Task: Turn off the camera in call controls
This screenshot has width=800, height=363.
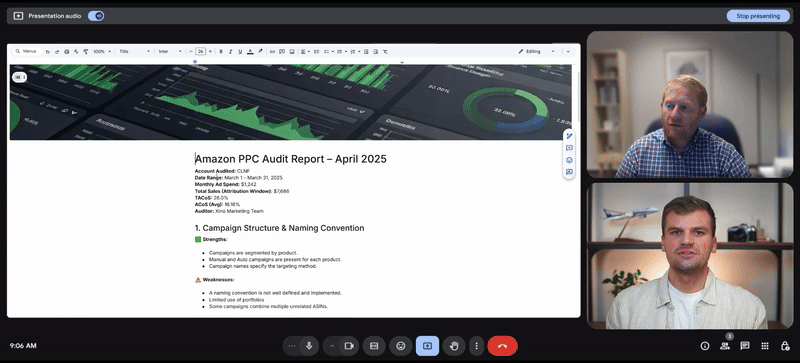Action: [349, 346]
